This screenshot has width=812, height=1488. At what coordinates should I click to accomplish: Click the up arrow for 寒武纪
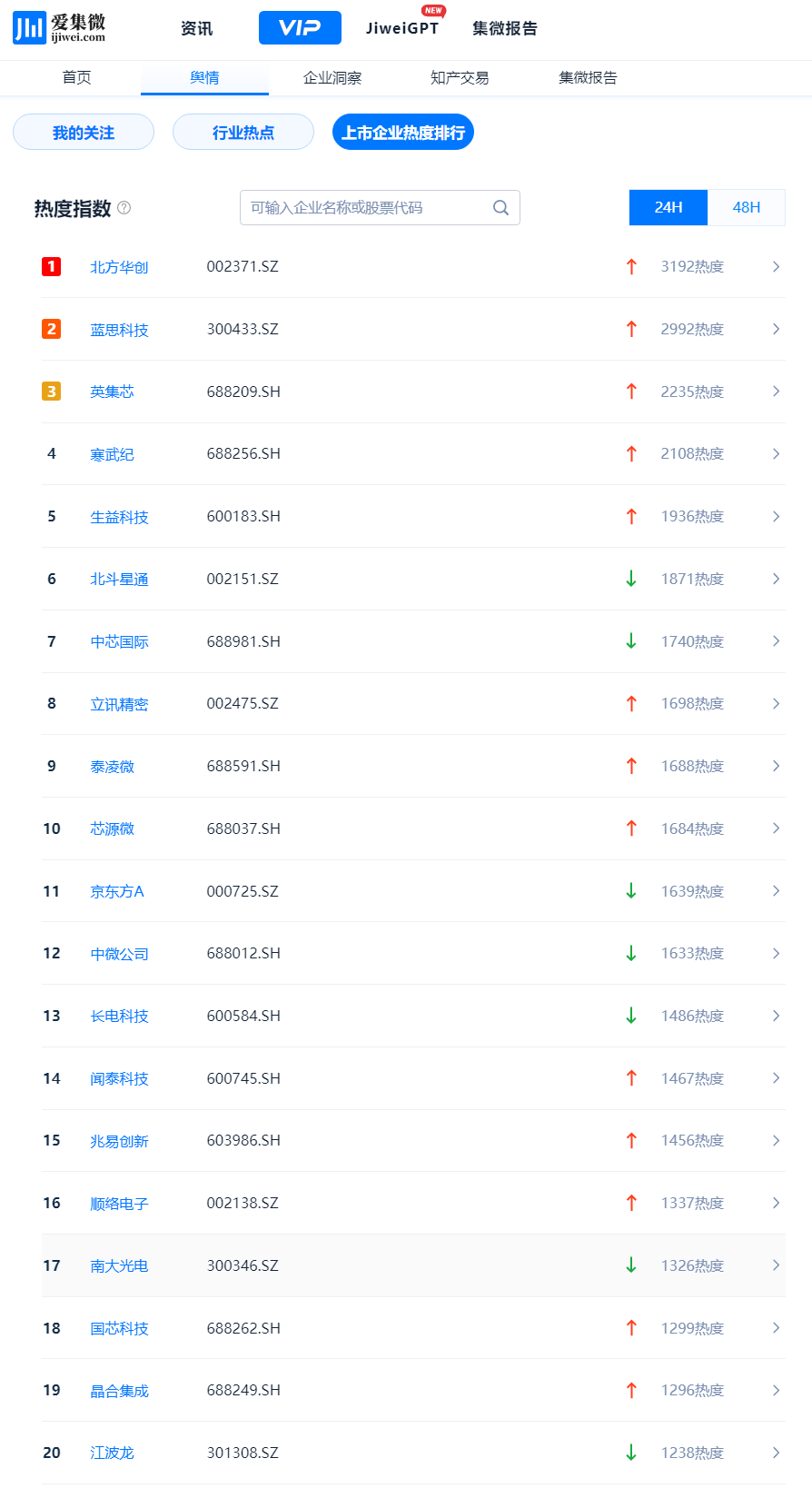coord(631,453)
